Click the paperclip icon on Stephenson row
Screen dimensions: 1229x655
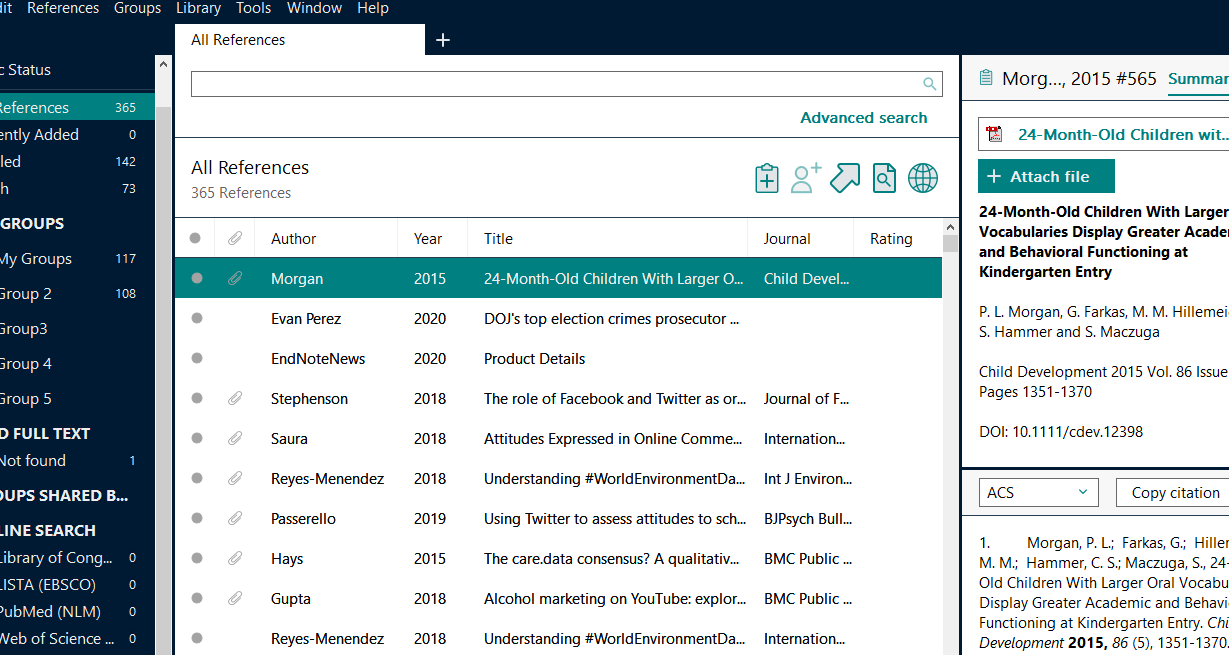pyautogui.click(x=235, y=399)
